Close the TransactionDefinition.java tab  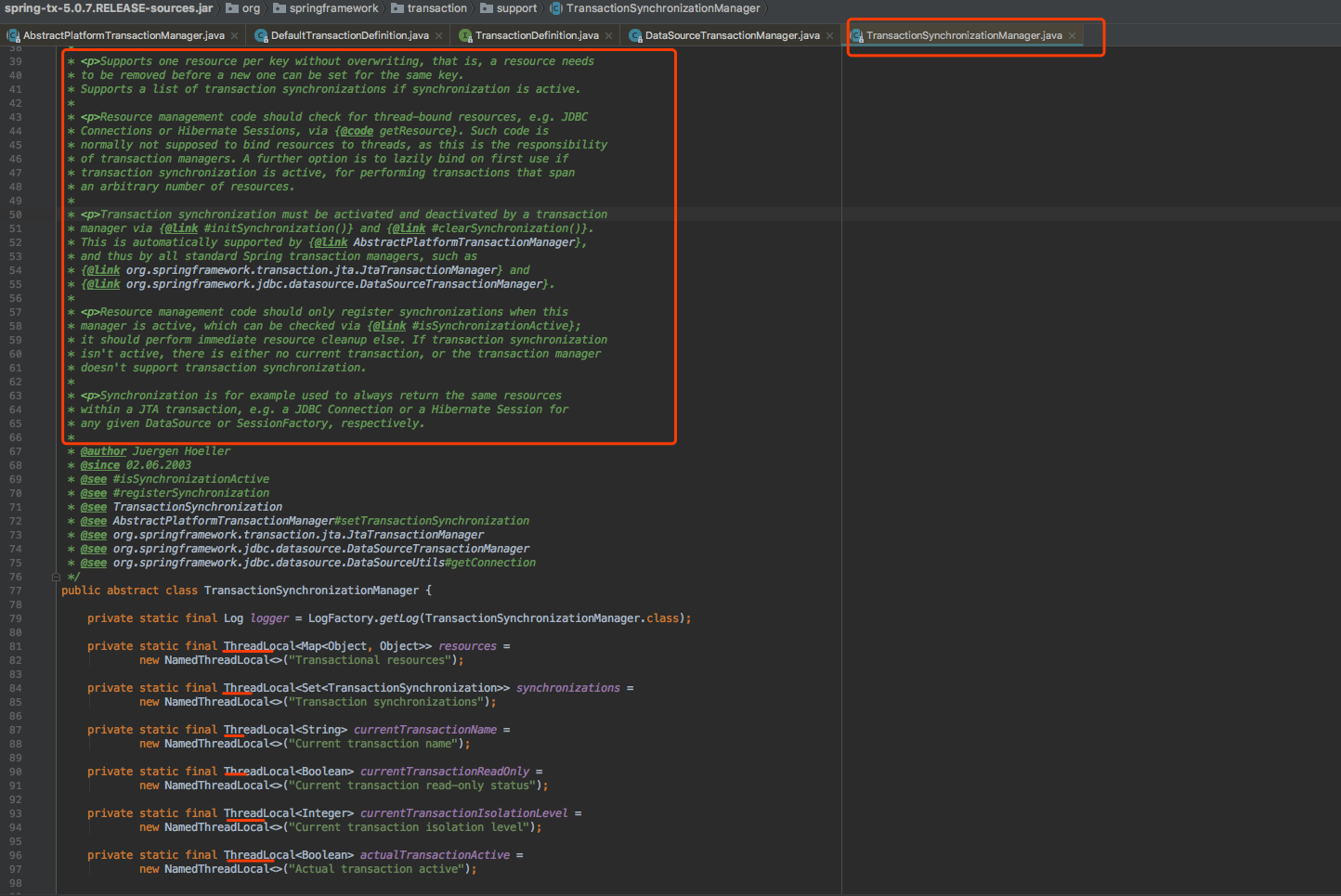point(609,36)
